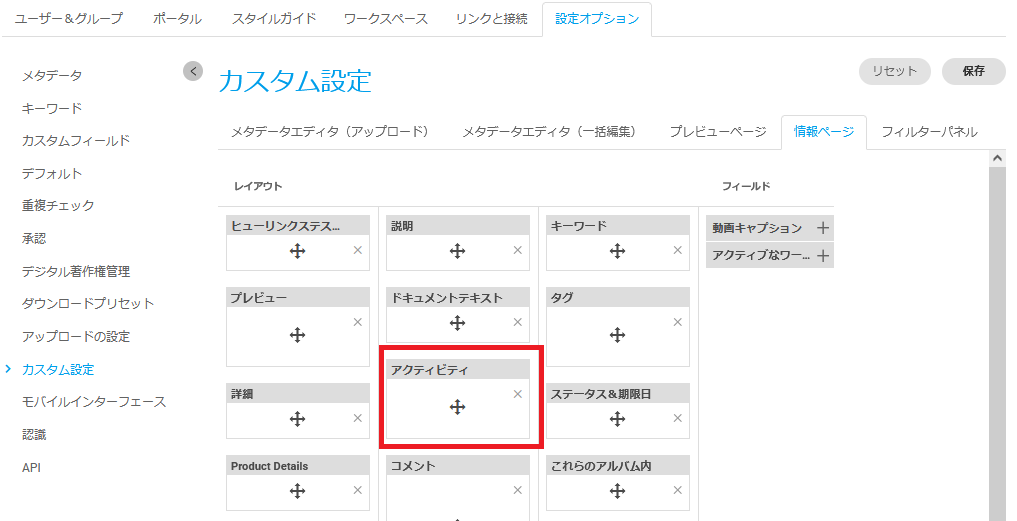
Task: Click the drag handle in ドキュメントテキスト block
Action: click(x=457, y=323)
